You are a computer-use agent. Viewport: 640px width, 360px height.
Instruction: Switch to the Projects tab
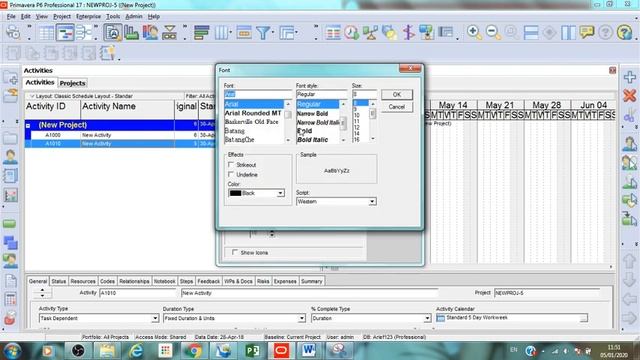click(x=72, y=83)
